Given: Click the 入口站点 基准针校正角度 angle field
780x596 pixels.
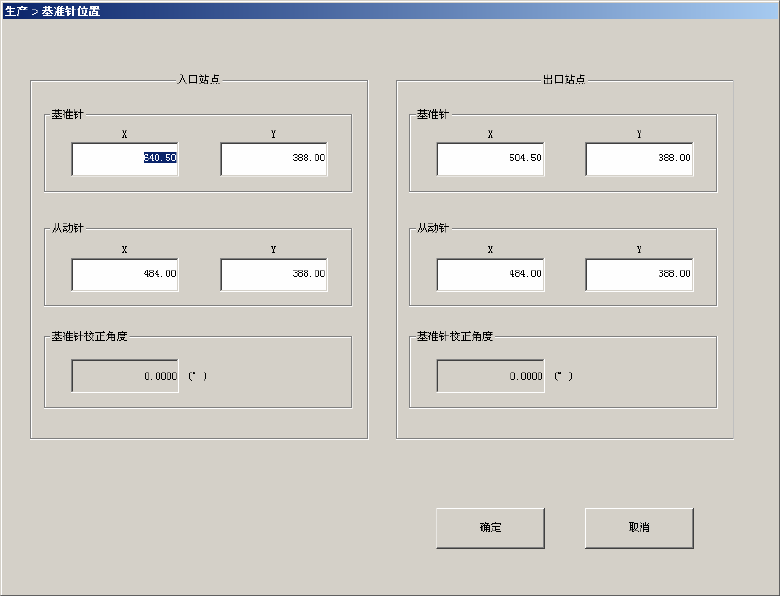Looking at the screenshot, I should [x=125, y=376].
